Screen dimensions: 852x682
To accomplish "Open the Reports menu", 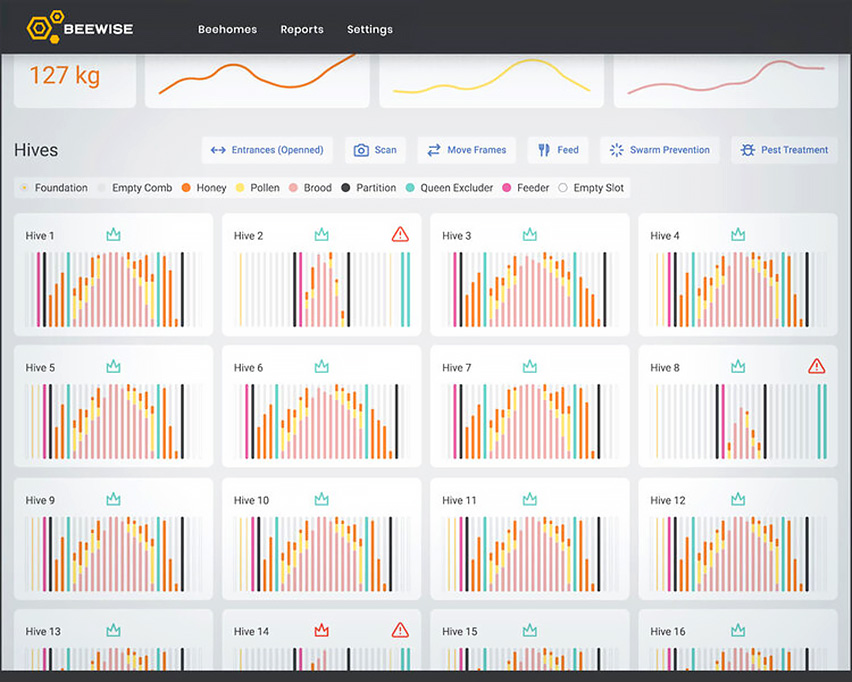I will click(x=302, y=29).
